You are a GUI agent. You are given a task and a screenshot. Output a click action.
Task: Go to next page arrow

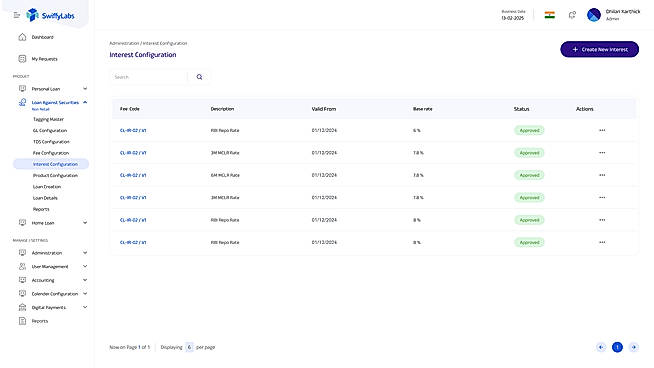point(634,347)
